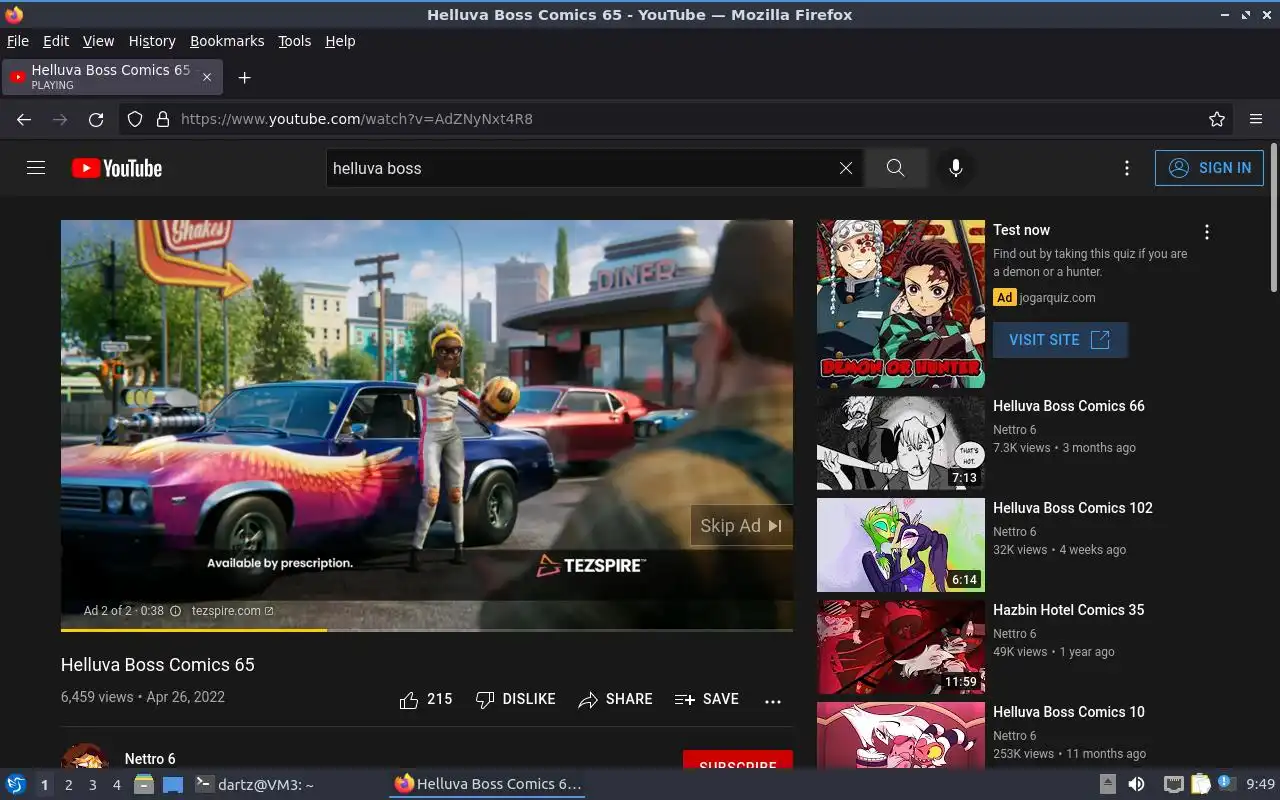Bookmark this page with the star
Screen dimensions: 1280x800
[x=1217, y=119]
